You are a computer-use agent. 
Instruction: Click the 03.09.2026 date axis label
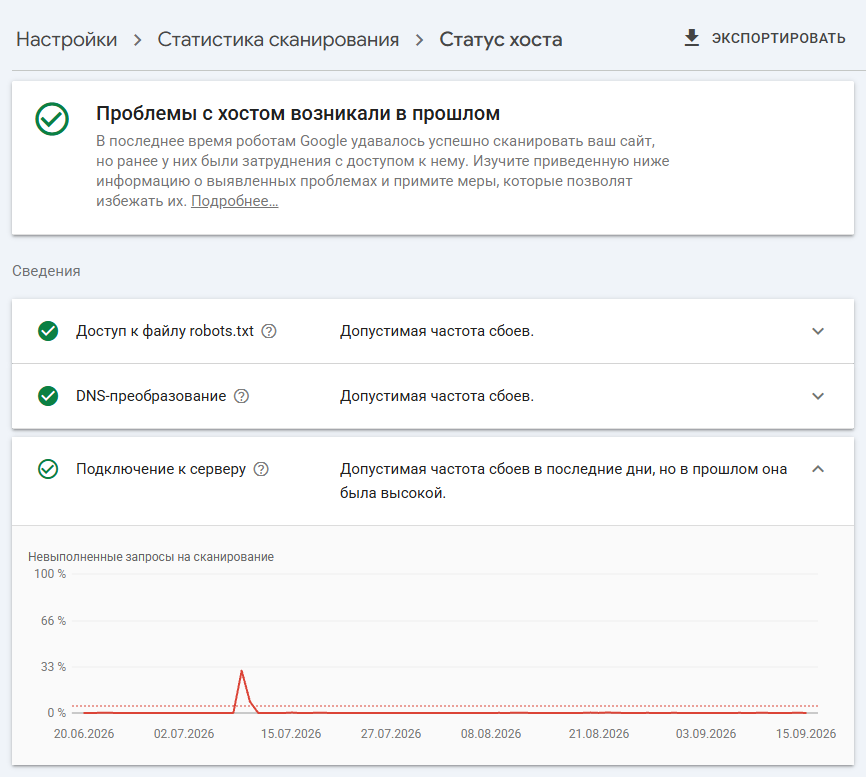point(706,734)
